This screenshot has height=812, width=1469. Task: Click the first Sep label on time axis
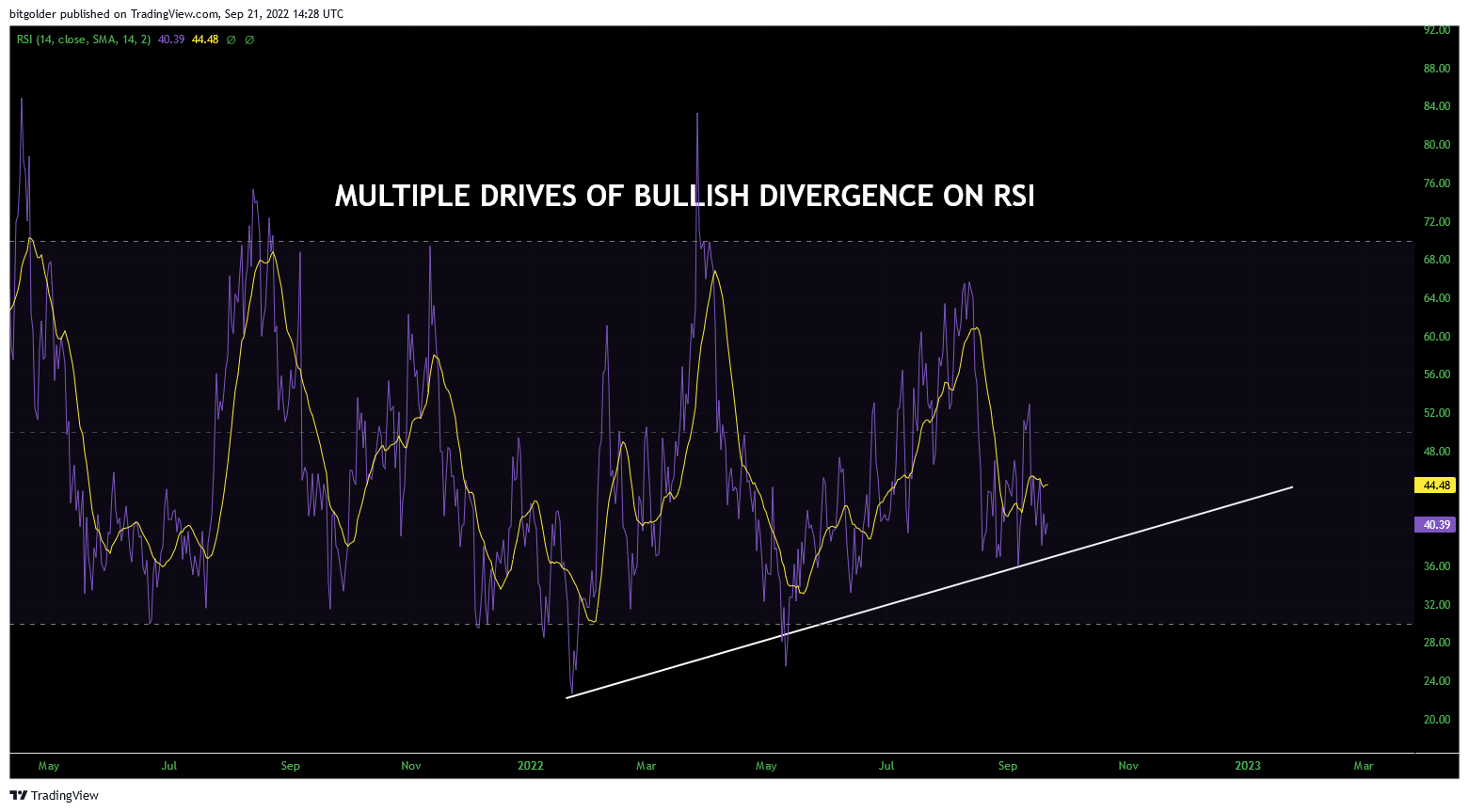pos(291,766)
